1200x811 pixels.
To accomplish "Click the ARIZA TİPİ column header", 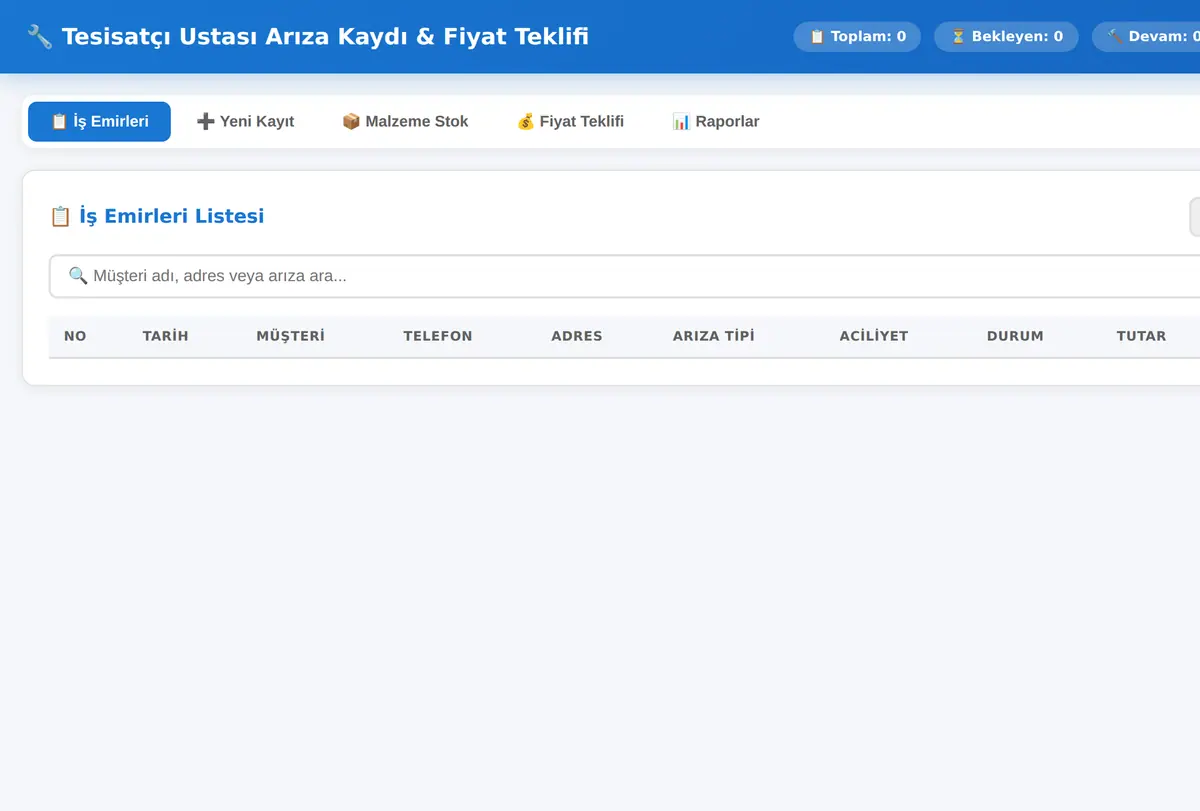I will tap(714, 336).
